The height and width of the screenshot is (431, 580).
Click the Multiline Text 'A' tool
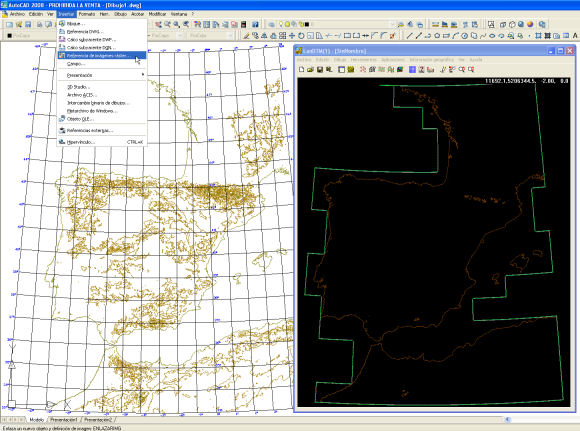(x=575, y=36)
